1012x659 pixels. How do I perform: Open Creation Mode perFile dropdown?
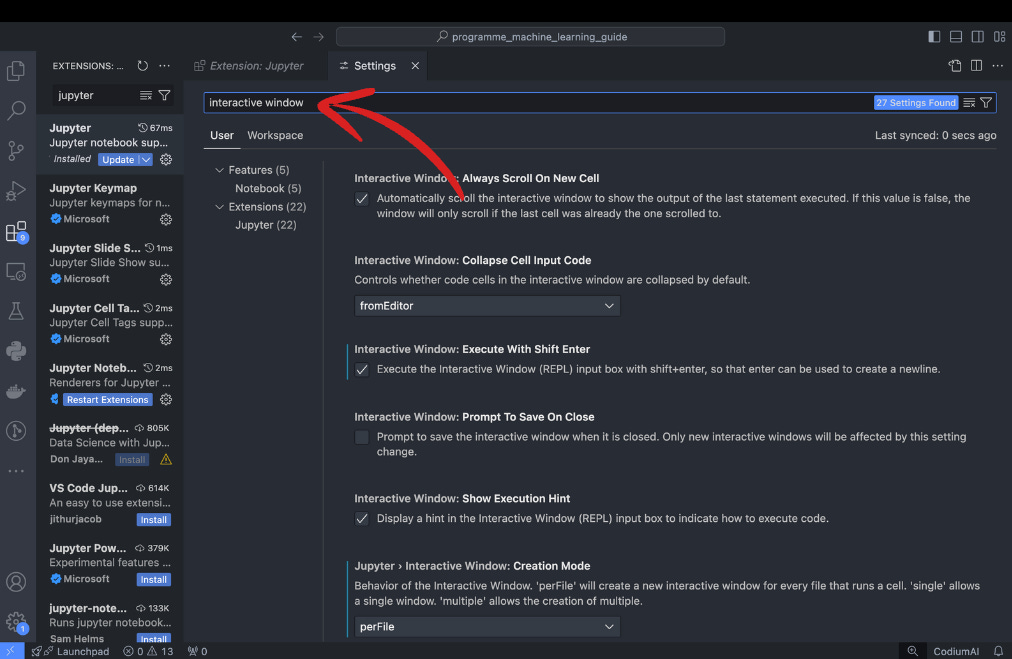(x=487, y=627)
